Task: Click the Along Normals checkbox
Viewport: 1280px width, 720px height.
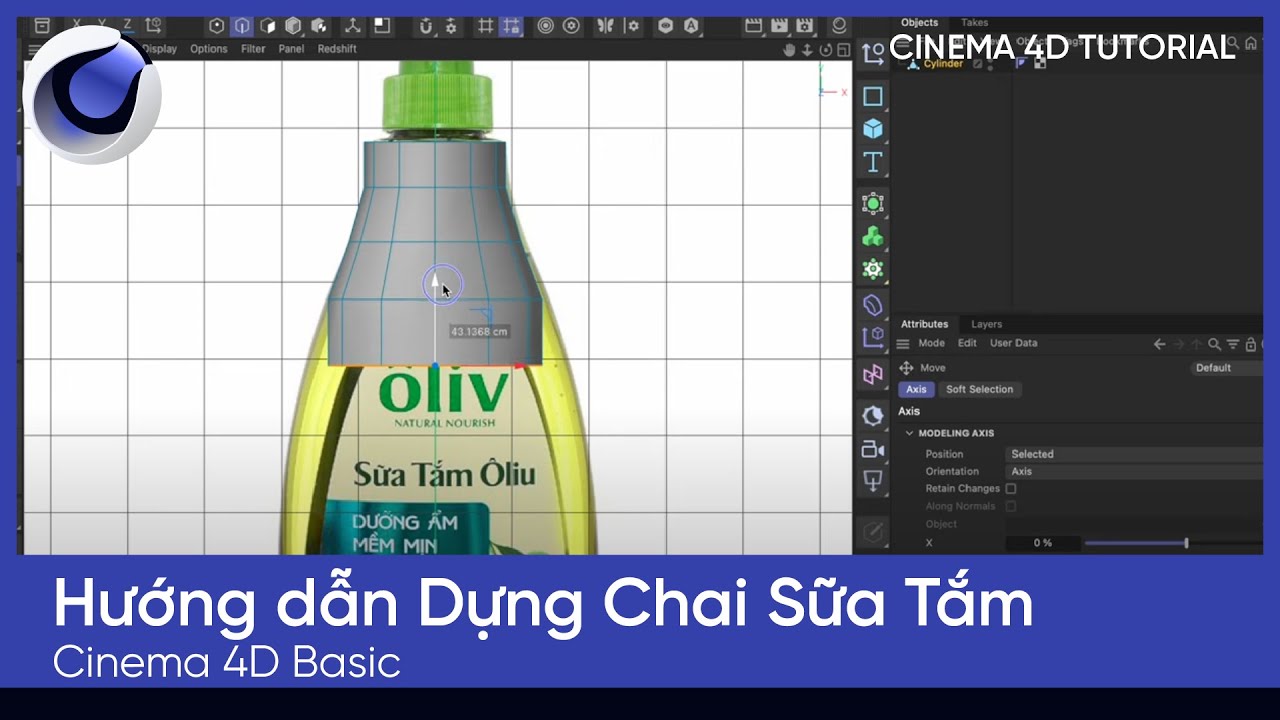Action: click(x=1011, y=506)
